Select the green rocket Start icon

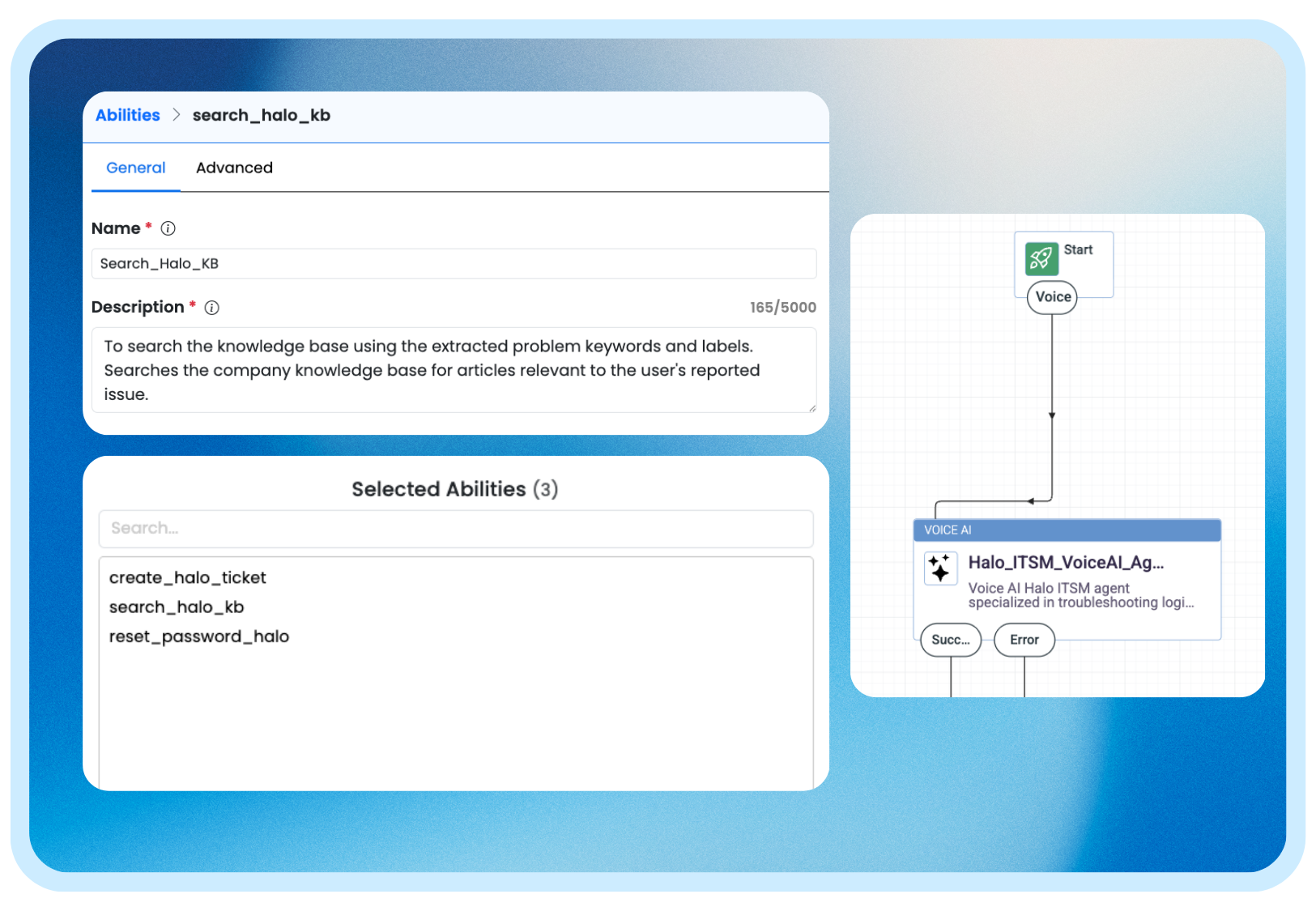(1041, 259)
